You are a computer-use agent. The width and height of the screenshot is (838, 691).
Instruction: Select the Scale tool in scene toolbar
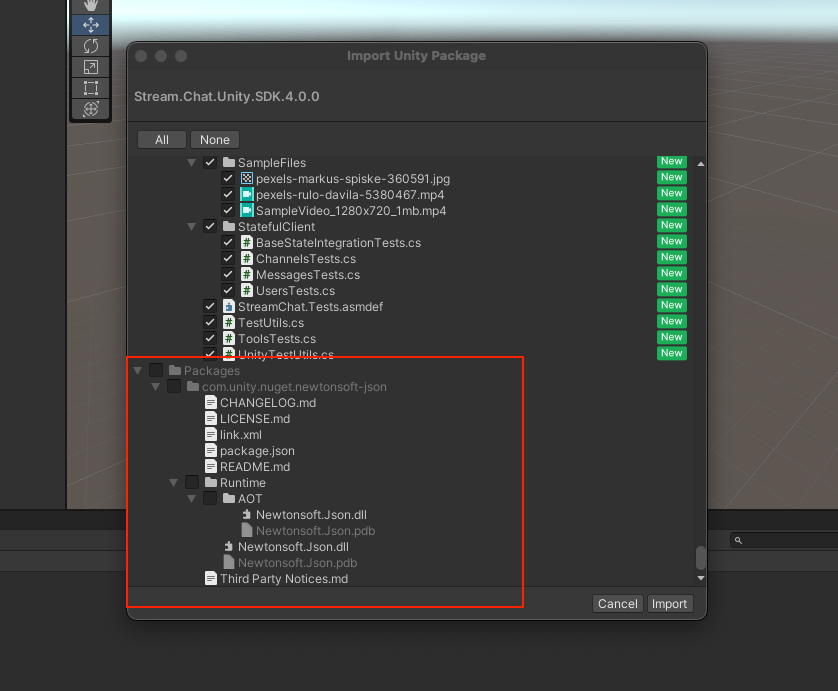91,67
